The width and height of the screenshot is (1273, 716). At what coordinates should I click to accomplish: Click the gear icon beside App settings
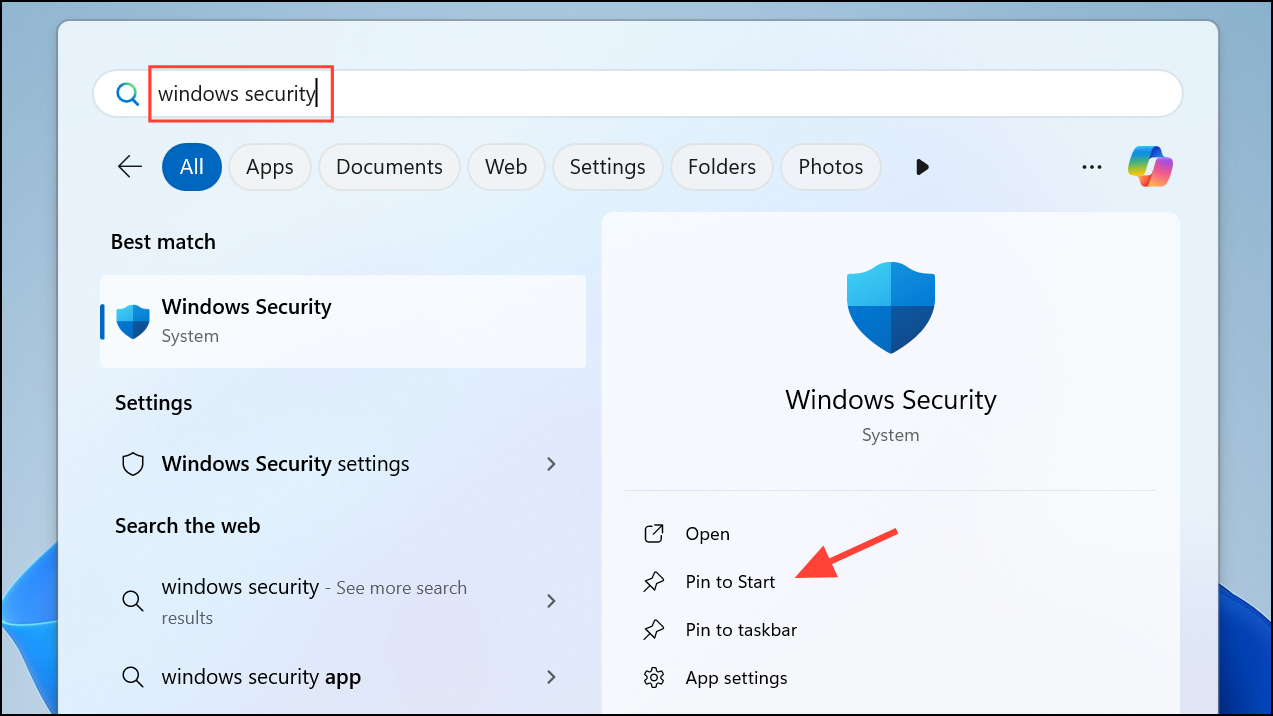click(x=654, y=678)
